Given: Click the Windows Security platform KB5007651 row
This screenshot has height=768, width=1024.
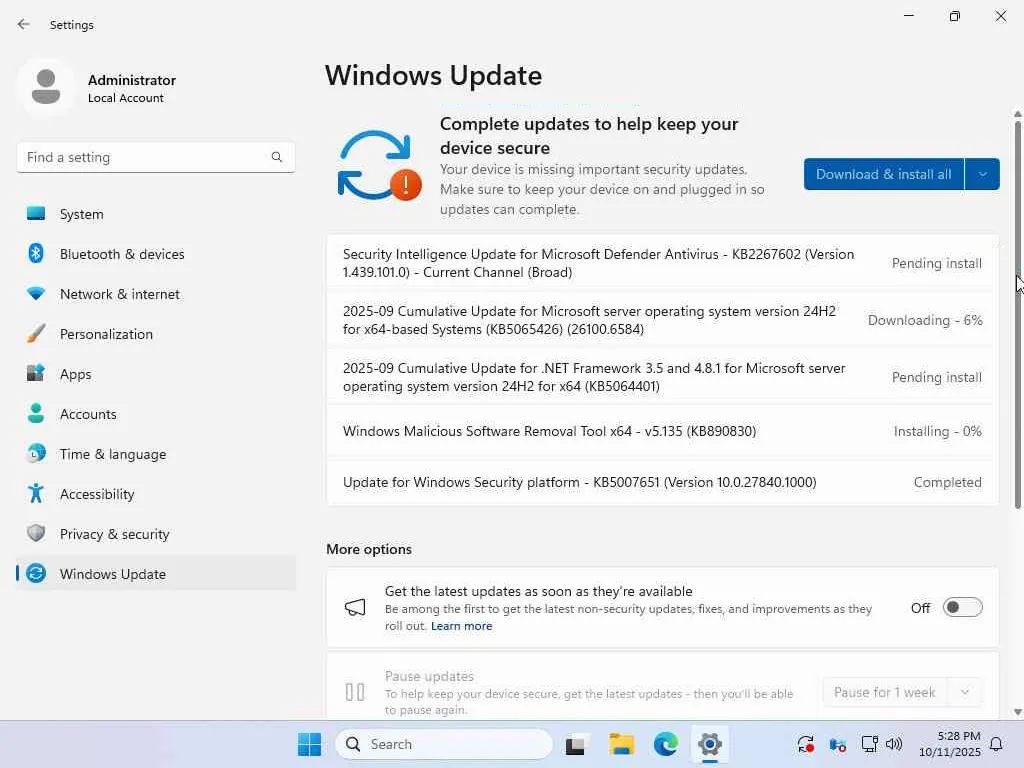Looking at the screenshot, I should [x=662, y=482].
